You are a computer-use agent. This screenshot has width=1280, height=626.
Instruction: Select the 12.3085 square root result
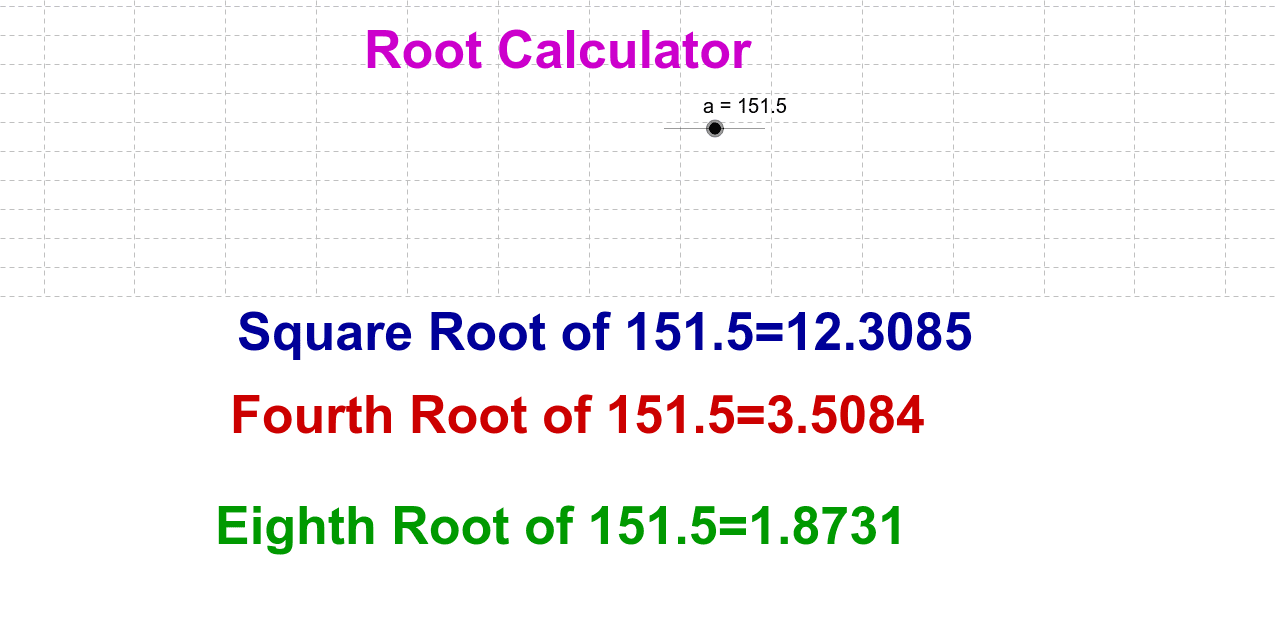[x=878, y=333]
